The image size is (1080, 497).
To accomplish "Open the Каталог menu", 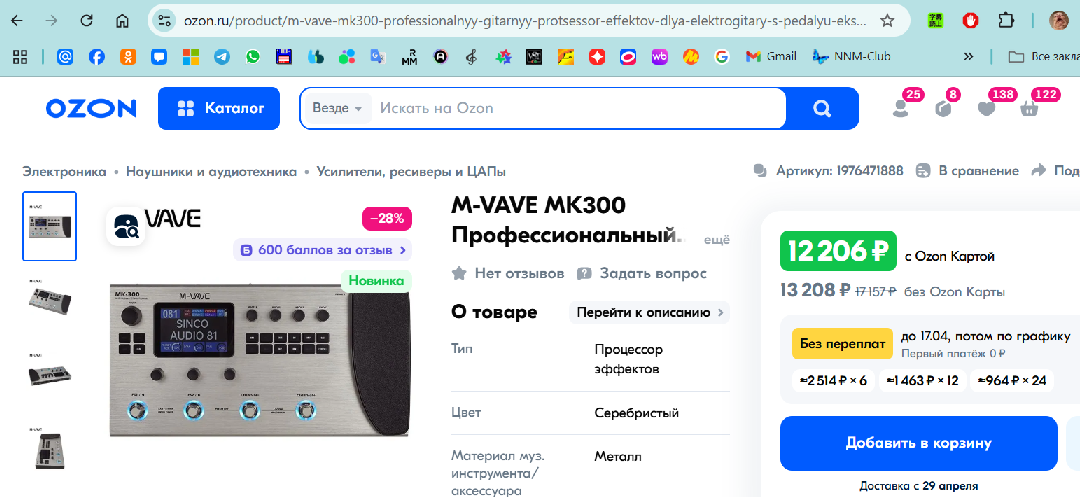I will pyautogui.click(x=219, y=108).
